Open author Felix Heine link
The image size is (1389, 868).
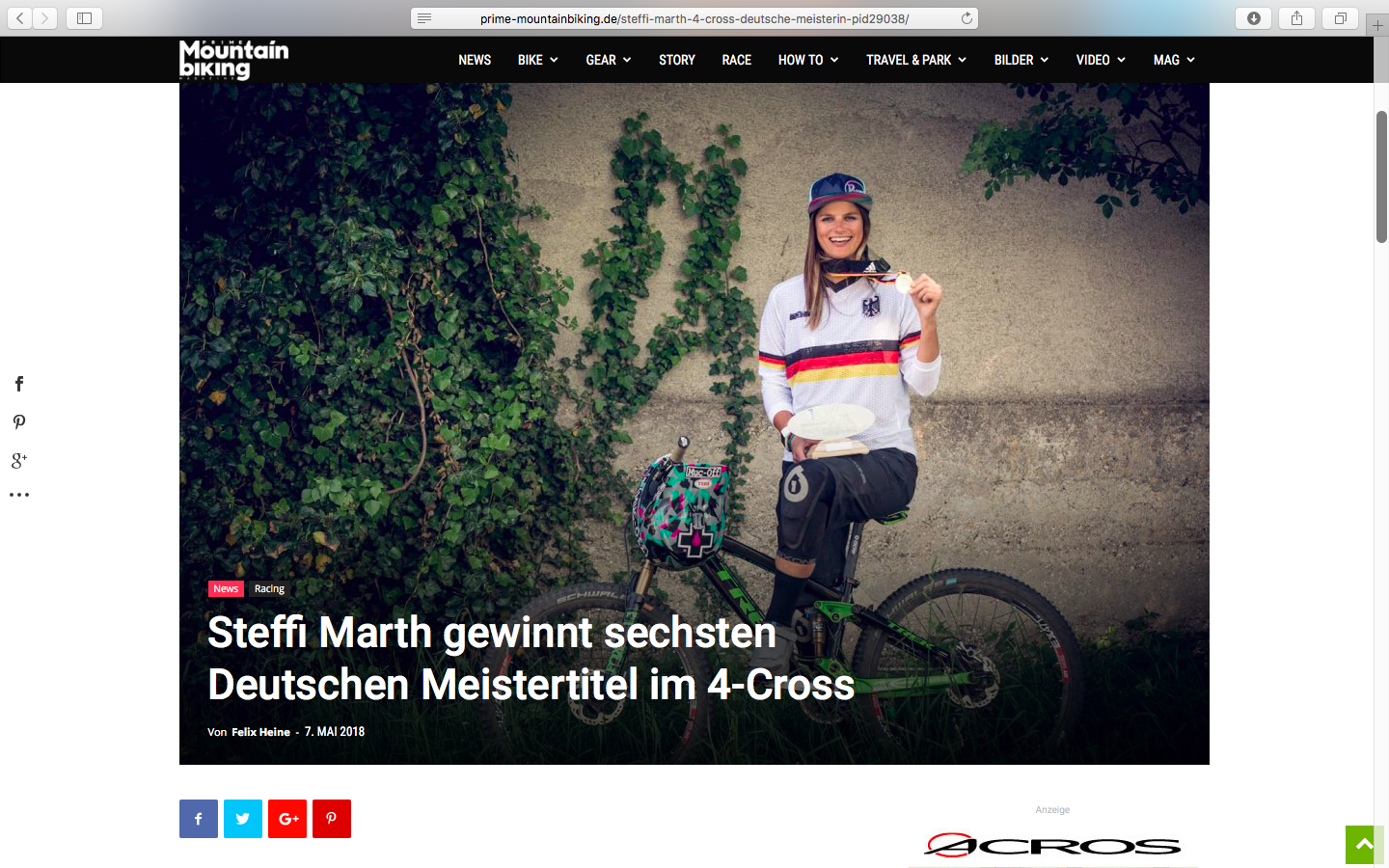pyautogui.click(x=260, y=732)
